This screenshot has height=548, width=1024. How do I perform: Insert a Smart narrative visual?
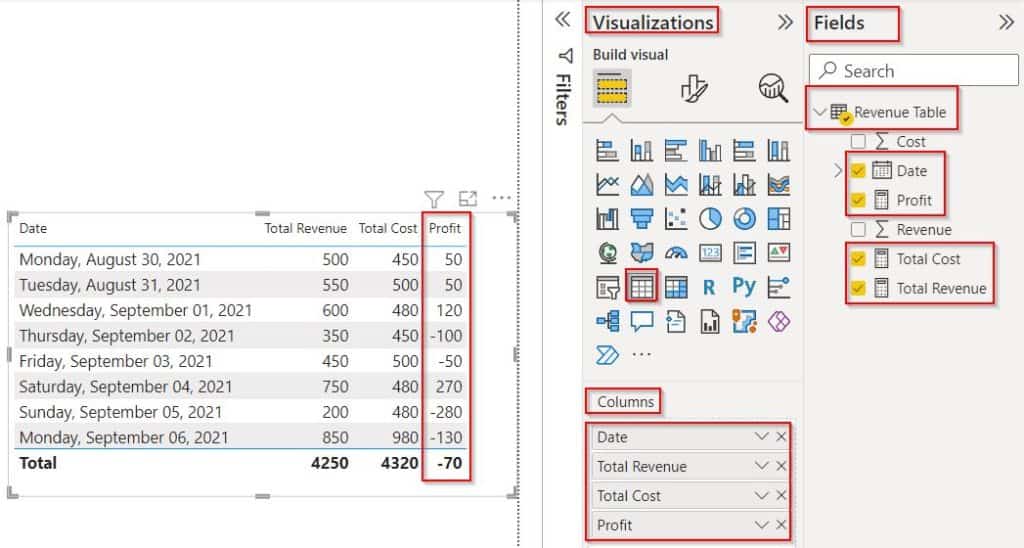(676, 321)
